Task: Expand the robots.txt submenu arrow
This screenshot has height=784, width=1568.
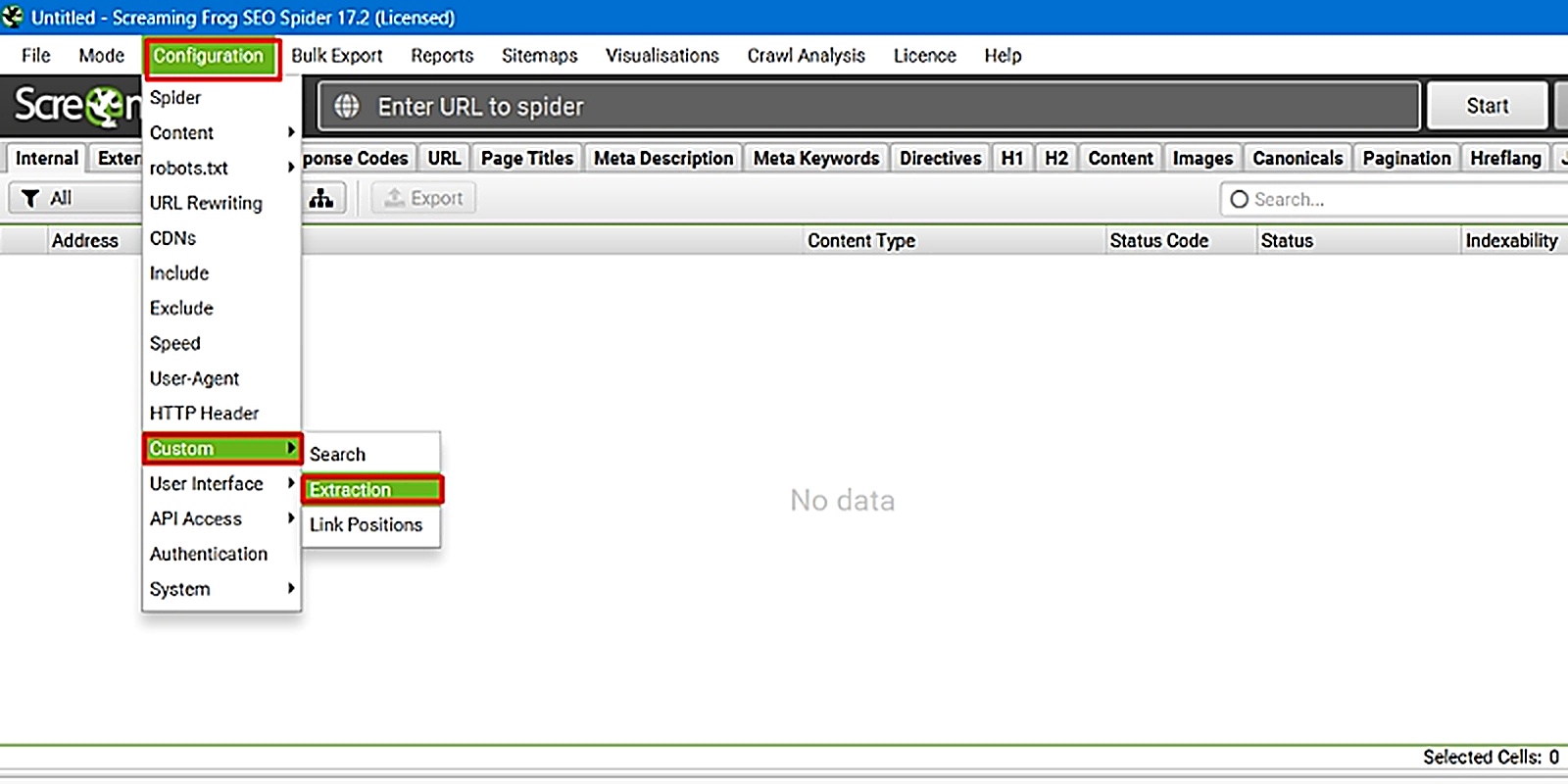Action: tap(291, 168)
